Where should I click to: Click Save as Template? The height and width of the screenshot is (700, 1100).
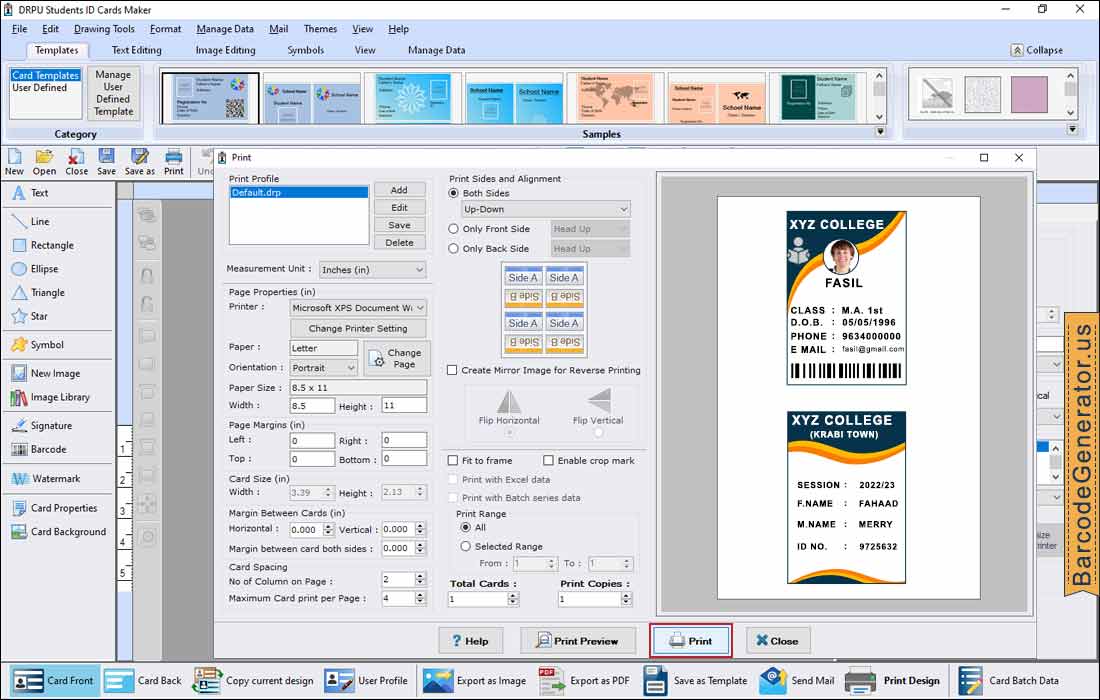[x=695, y=680]
